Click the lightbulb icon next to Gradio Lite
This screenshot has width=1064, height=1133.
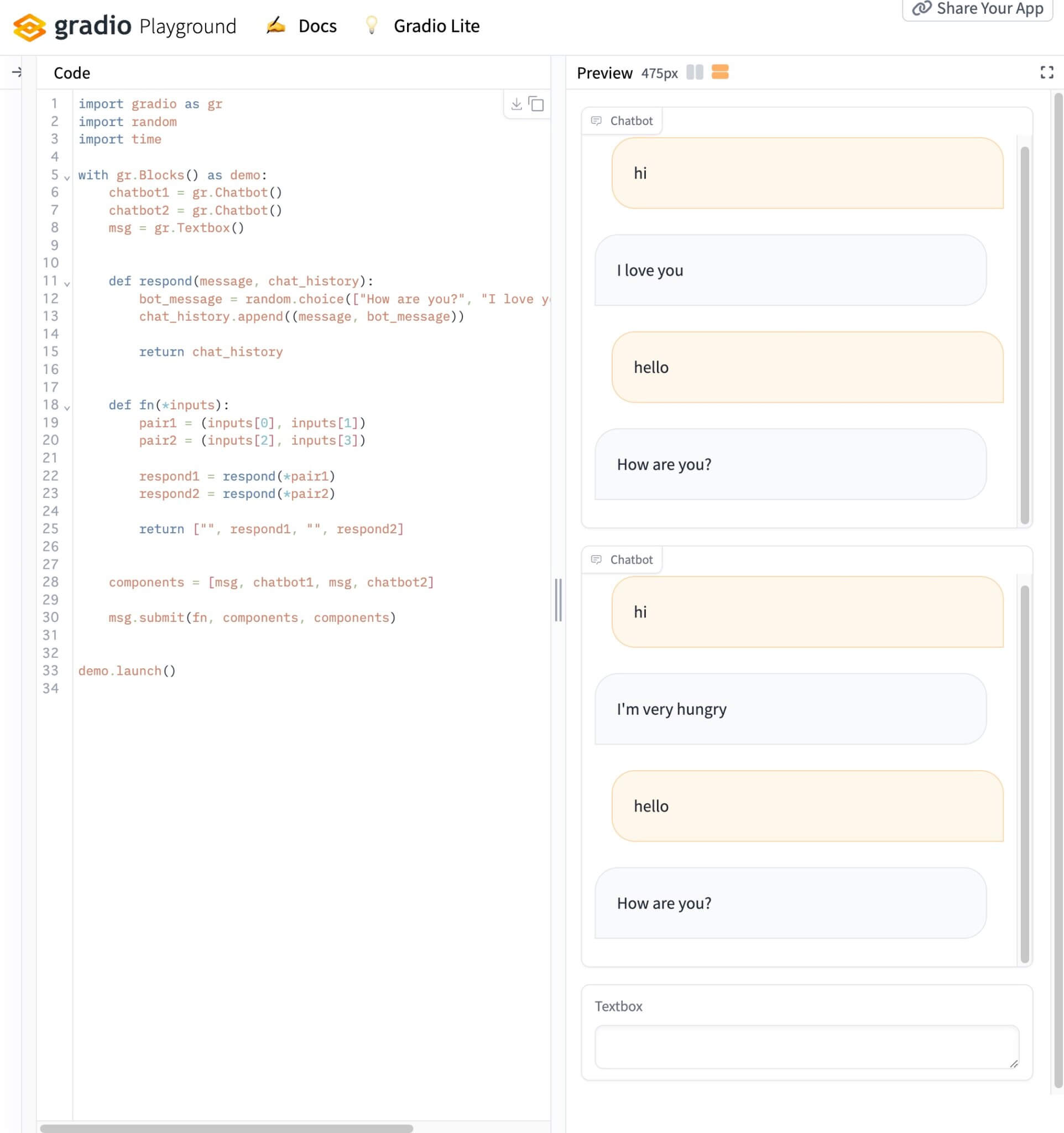pyautogui.click(x=372, y=25)
